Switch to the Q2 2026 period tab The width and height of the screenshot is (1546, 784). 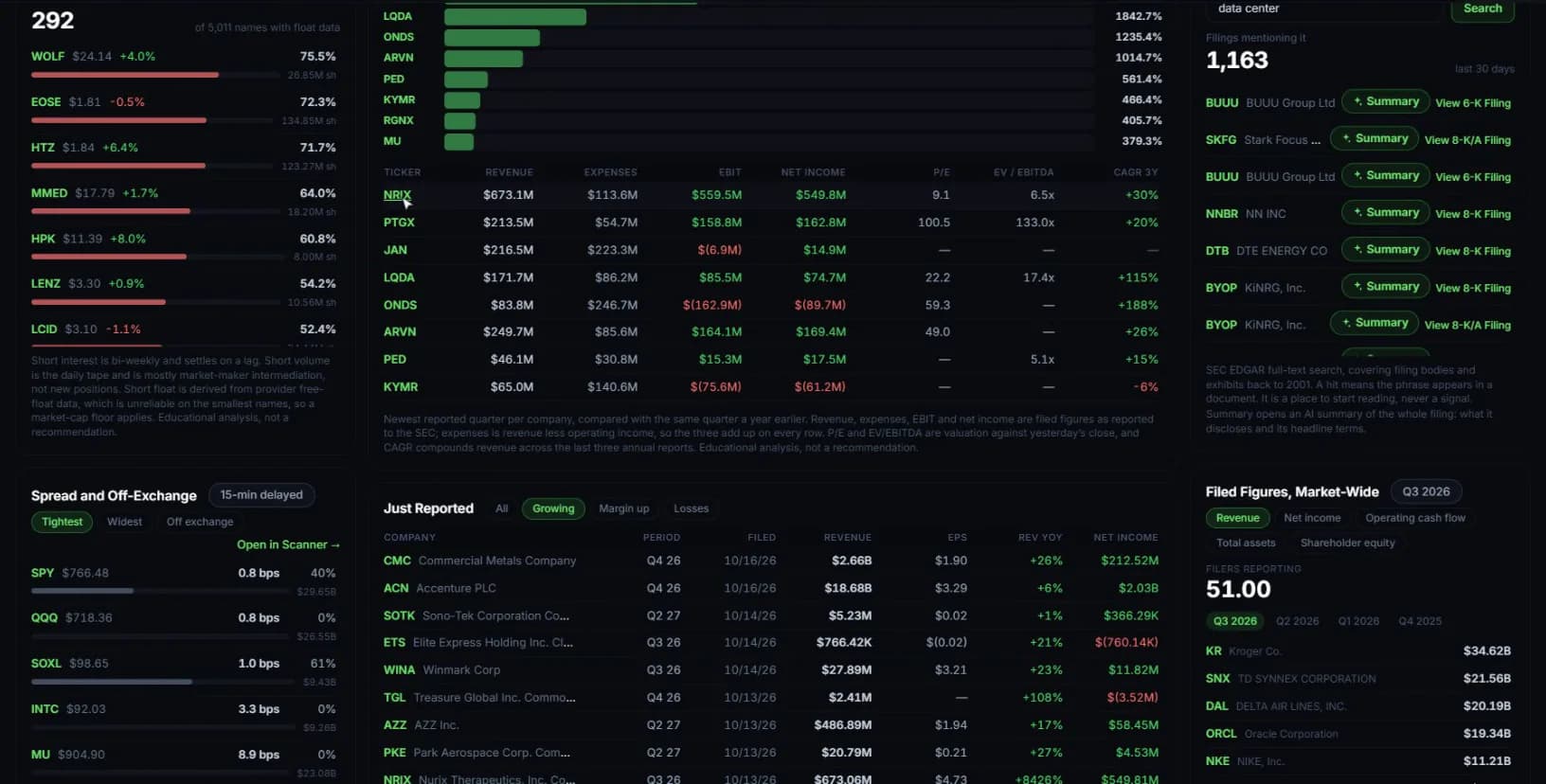click(x=1297, y=621)
